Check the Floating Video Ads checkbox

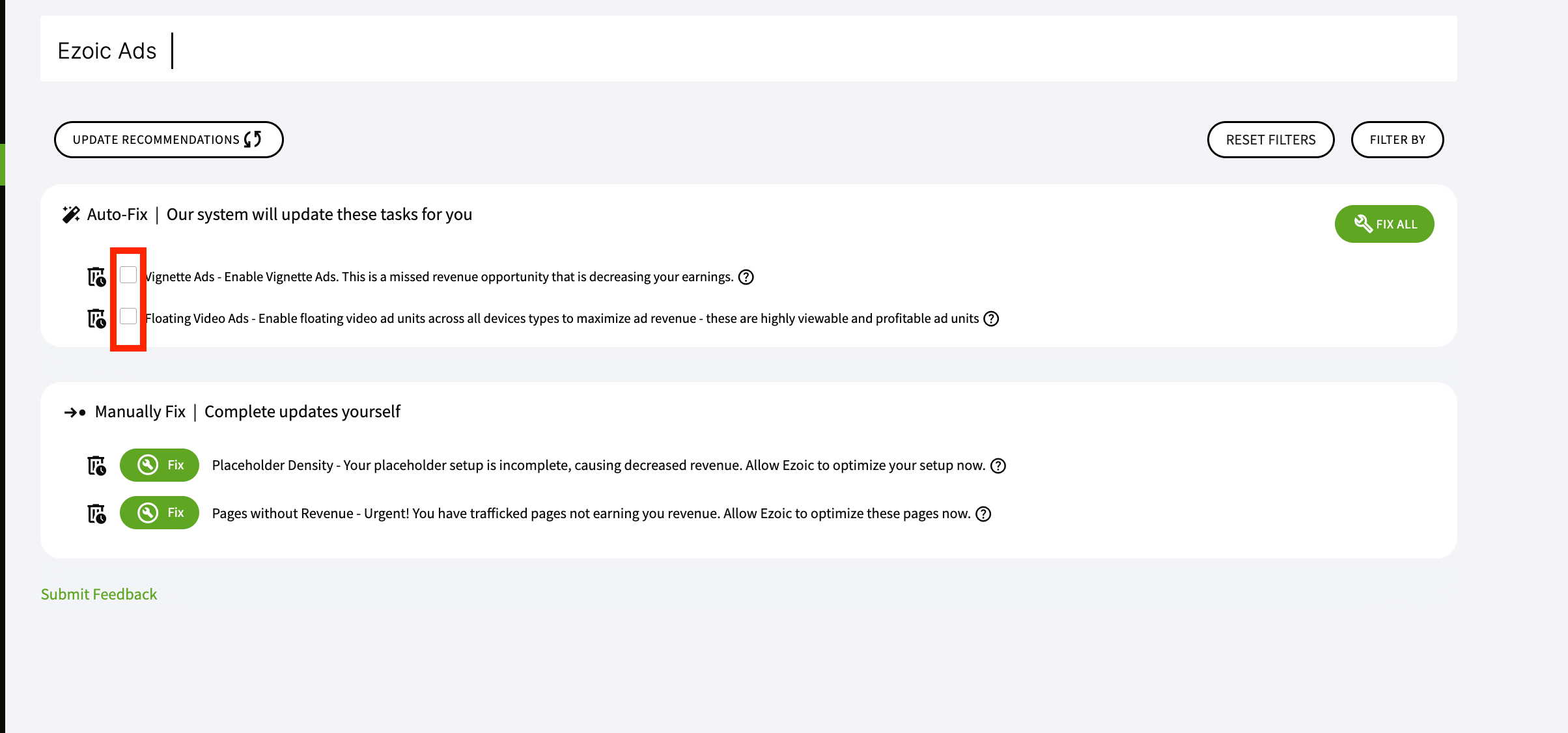coord(128,316)
